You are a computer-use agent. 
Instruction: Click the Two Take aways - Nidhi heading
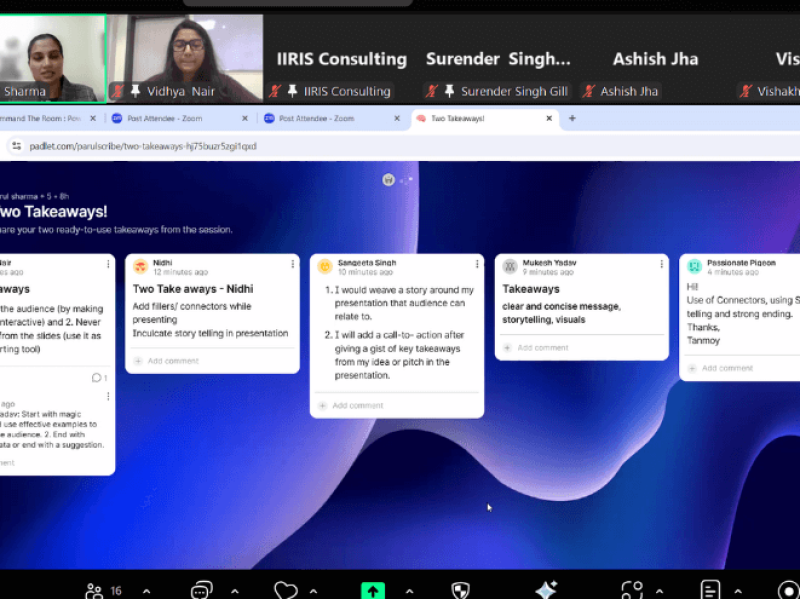click(x=193, y=289)
